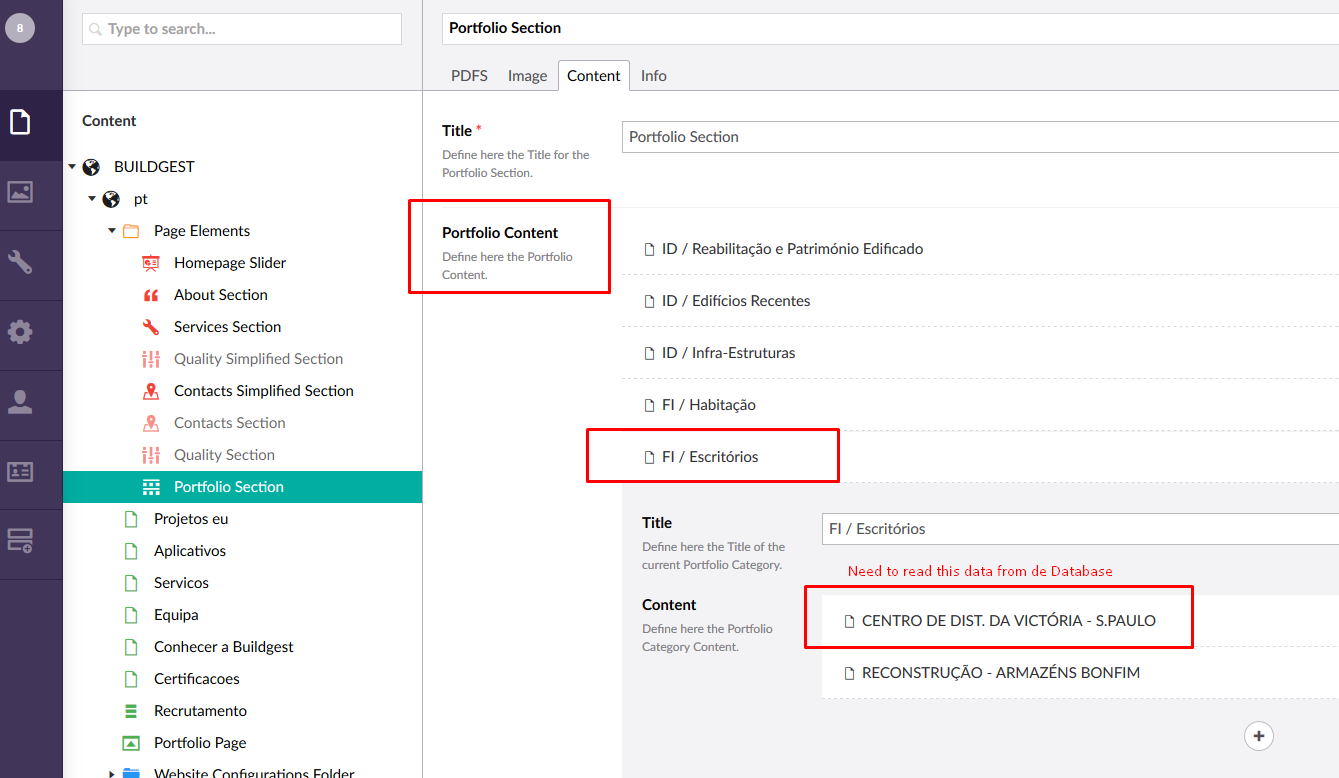1339x778 pixels.
Task: Click the Portfolio Section name field at top
Action: pyautogui.click(x=890, y=28)
